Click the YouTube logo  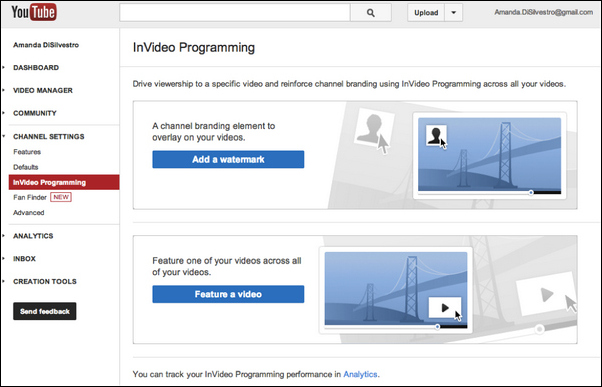(34, 12)
